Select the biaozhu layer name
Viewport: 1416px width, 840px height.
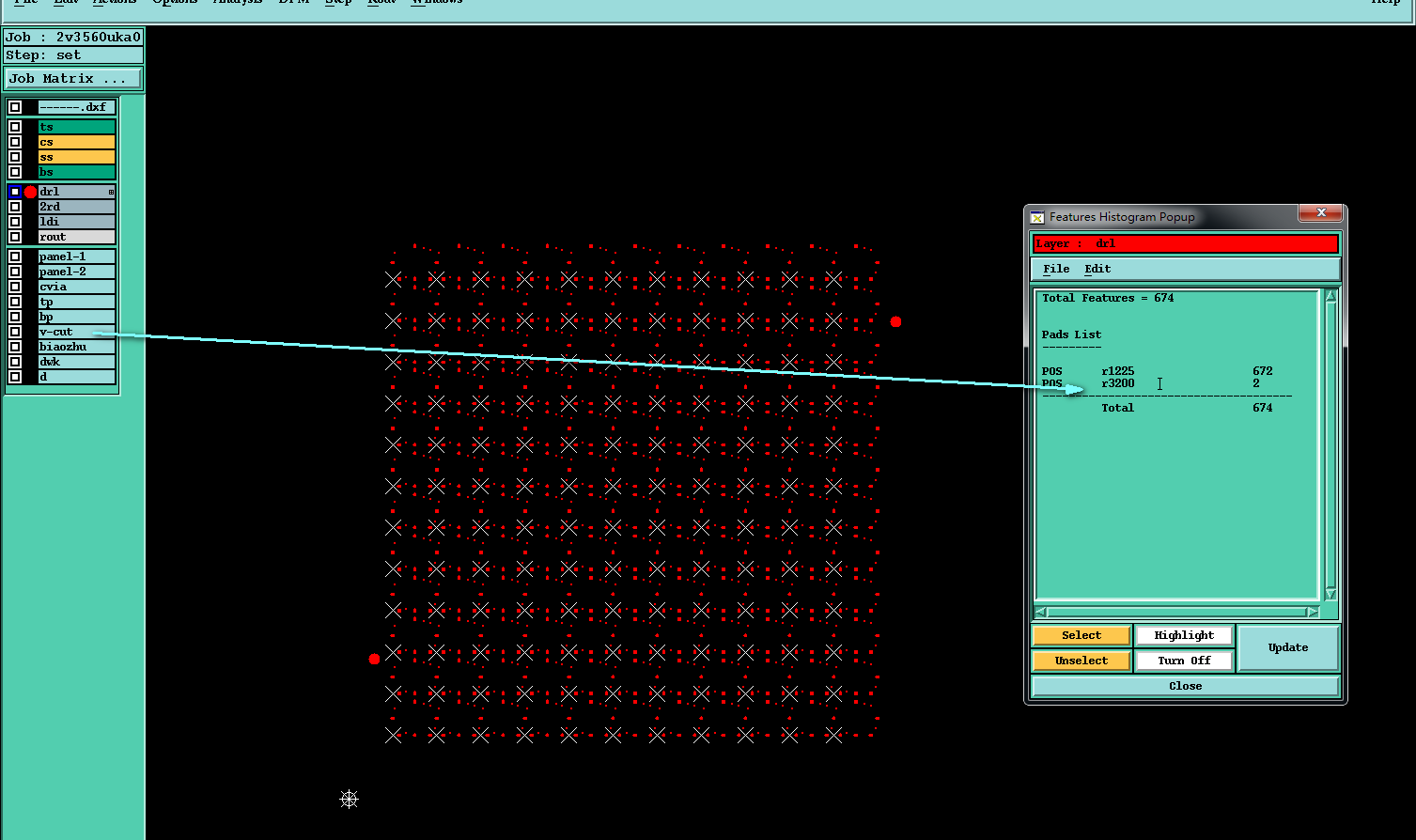pos(77,347)
